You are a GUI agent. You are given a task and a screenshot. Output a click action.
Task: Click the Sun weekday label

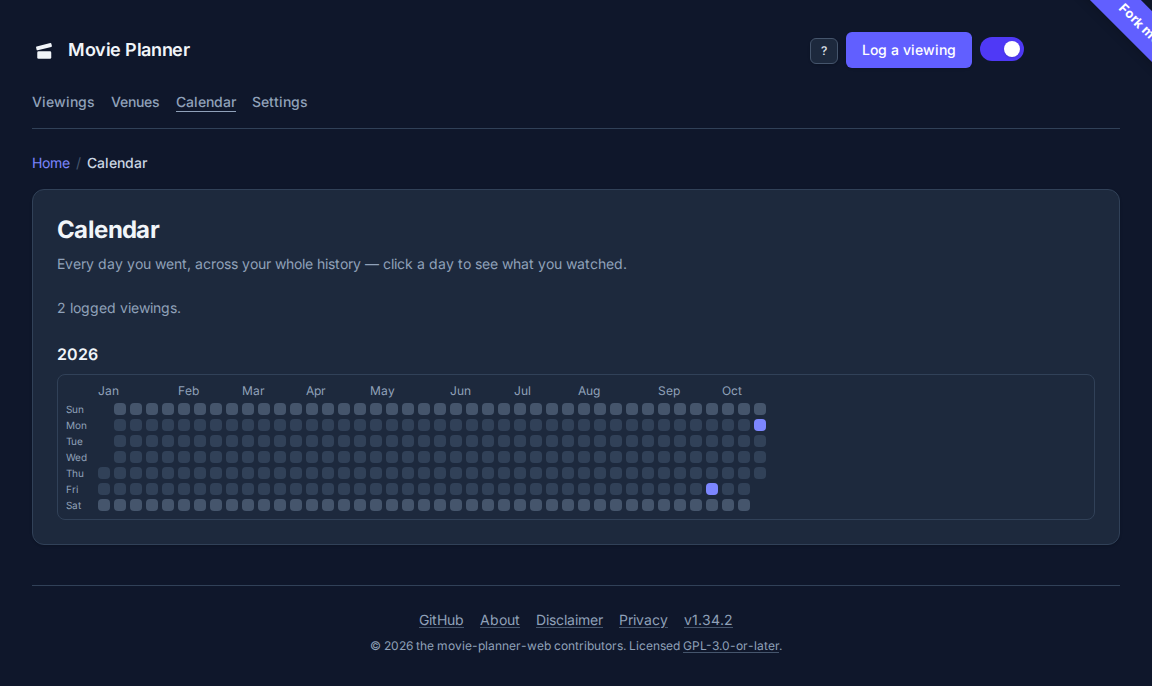[75, 410]
